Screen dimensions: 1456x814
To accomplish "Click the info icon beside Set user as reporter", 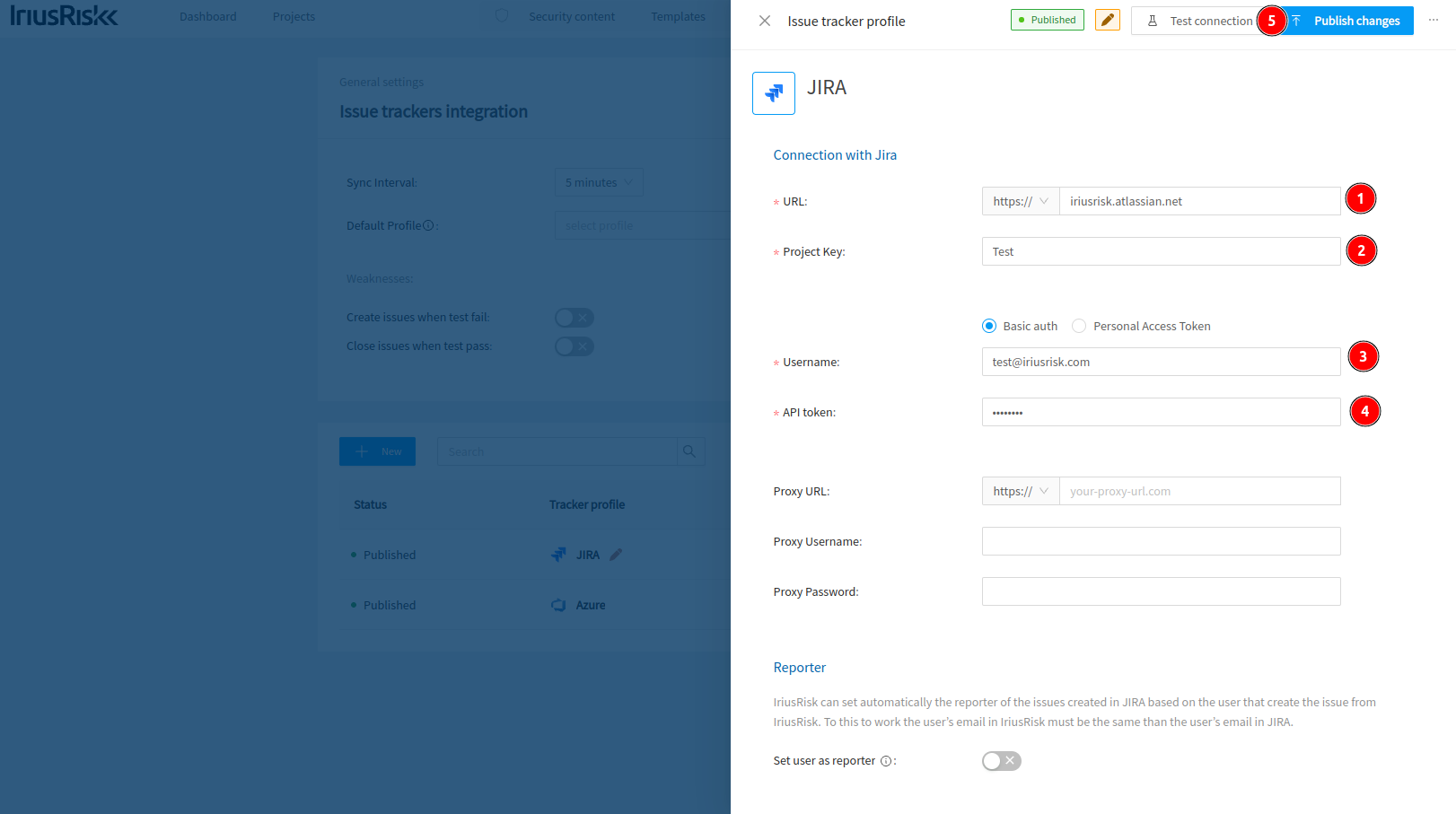I will (x=886, y=761).
